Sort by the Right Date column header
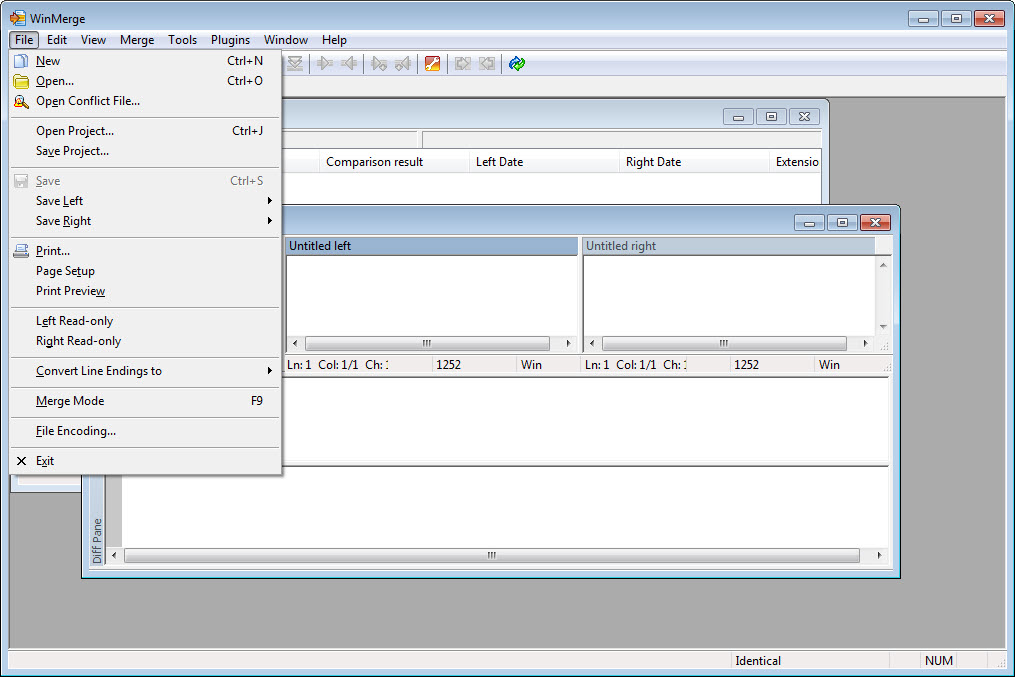This screenshot has width=1015, height=677. pyautogui.click(x=694, y=162)
